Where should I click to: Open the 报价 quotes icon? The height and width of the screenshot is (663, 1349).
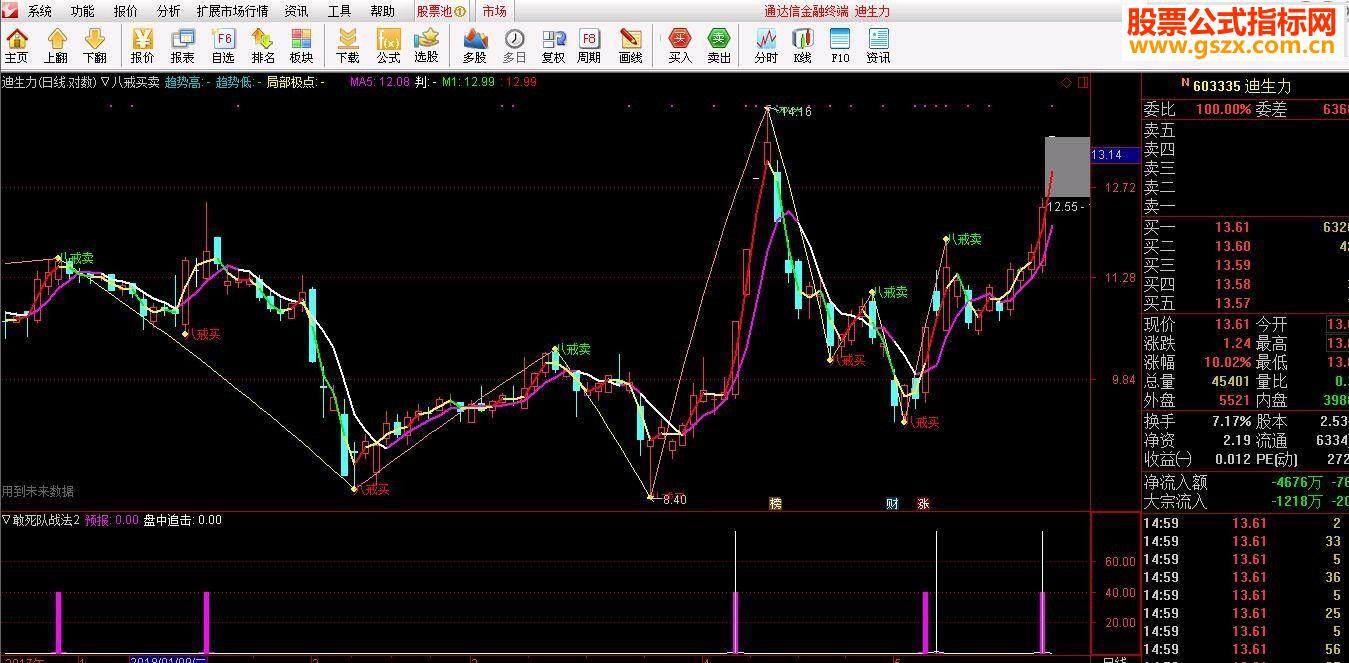[x=142, y=45]
